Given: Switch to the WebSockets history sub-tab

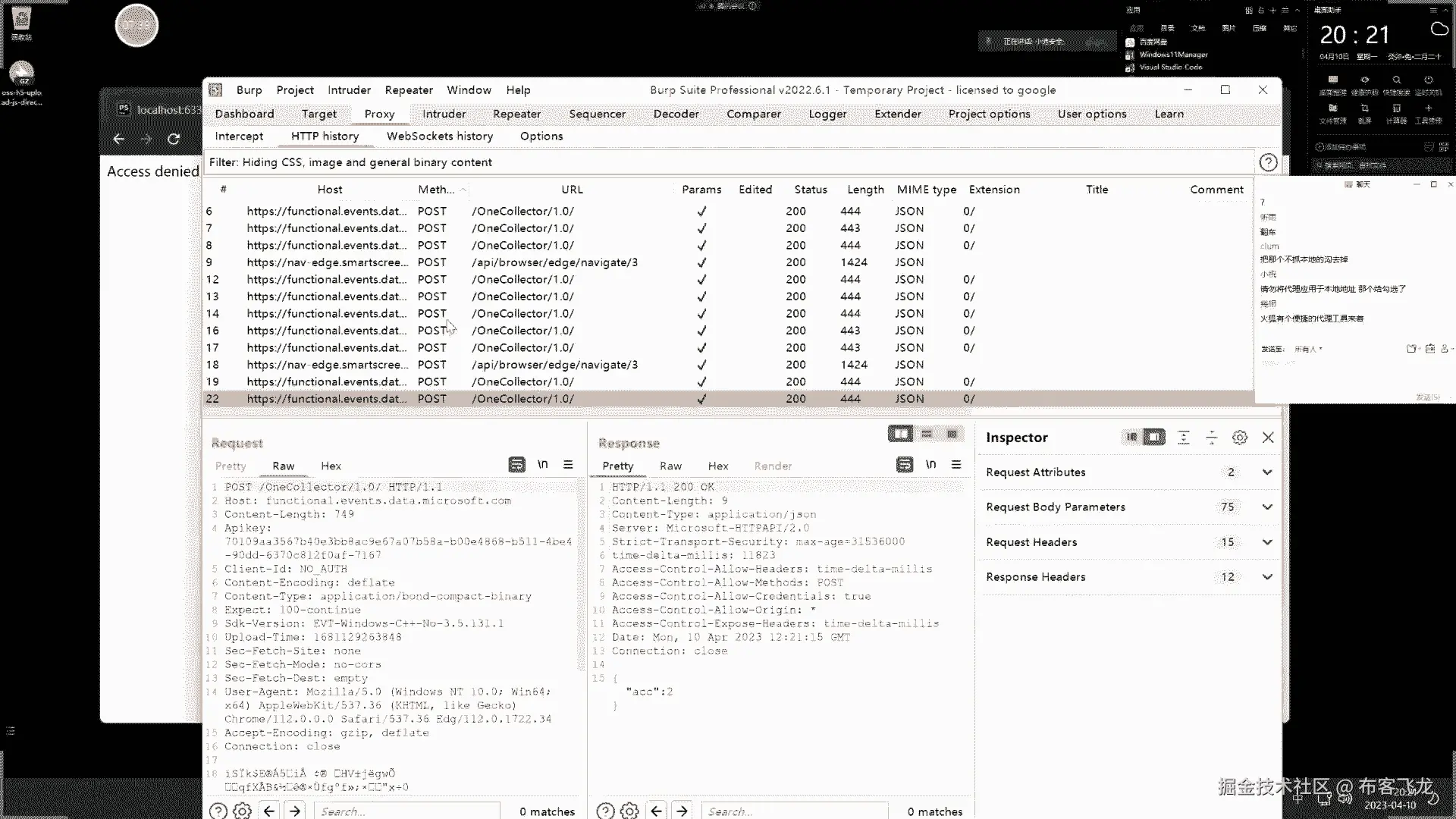Looking at the screenshot, I should tap(440, 136).
